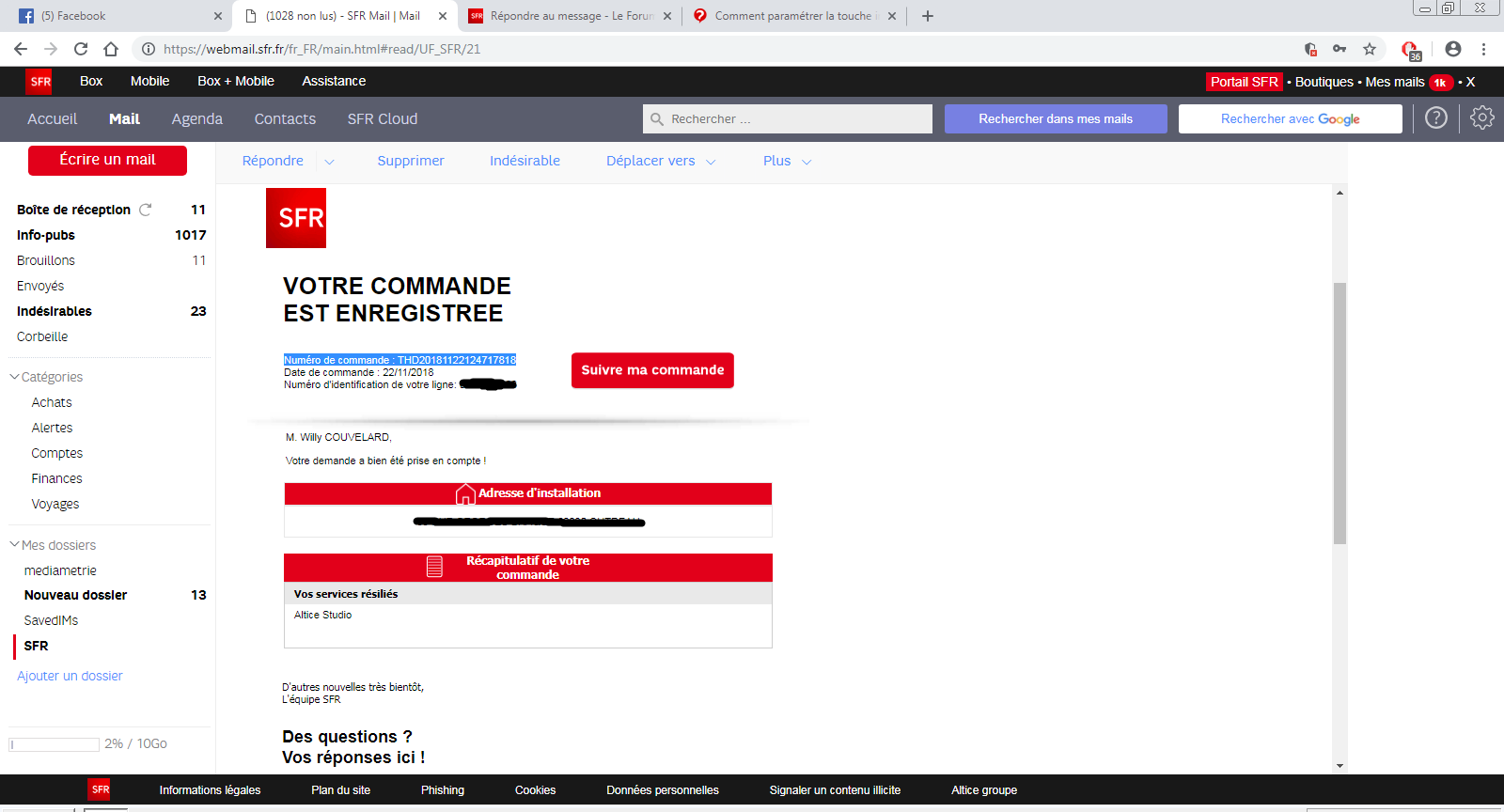Image resolution: width=1504 pixels, height=812 pixels.
Task: Open Chrome profile avatar icon
Action: coord(1452,49)
